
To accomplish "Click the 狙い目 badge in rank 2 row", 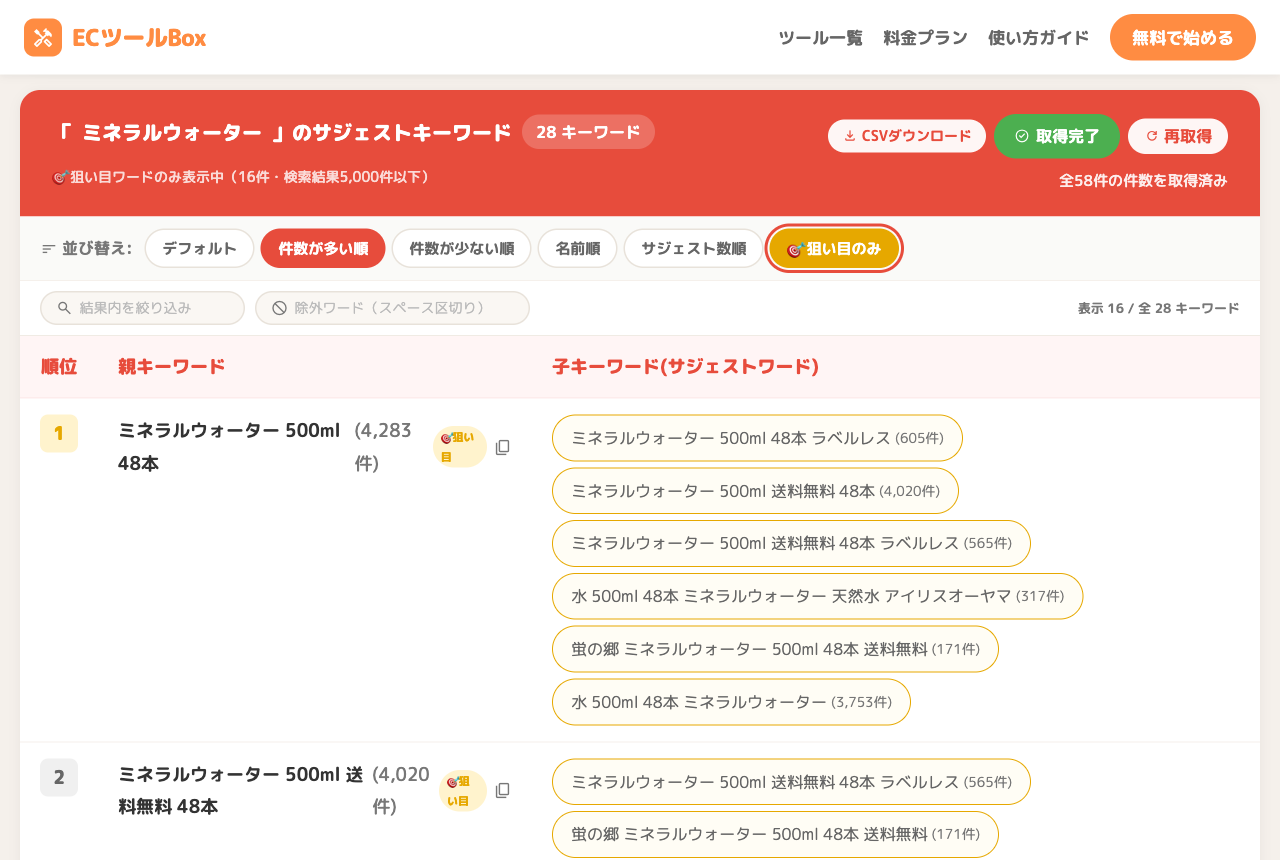I will [462, 790].
